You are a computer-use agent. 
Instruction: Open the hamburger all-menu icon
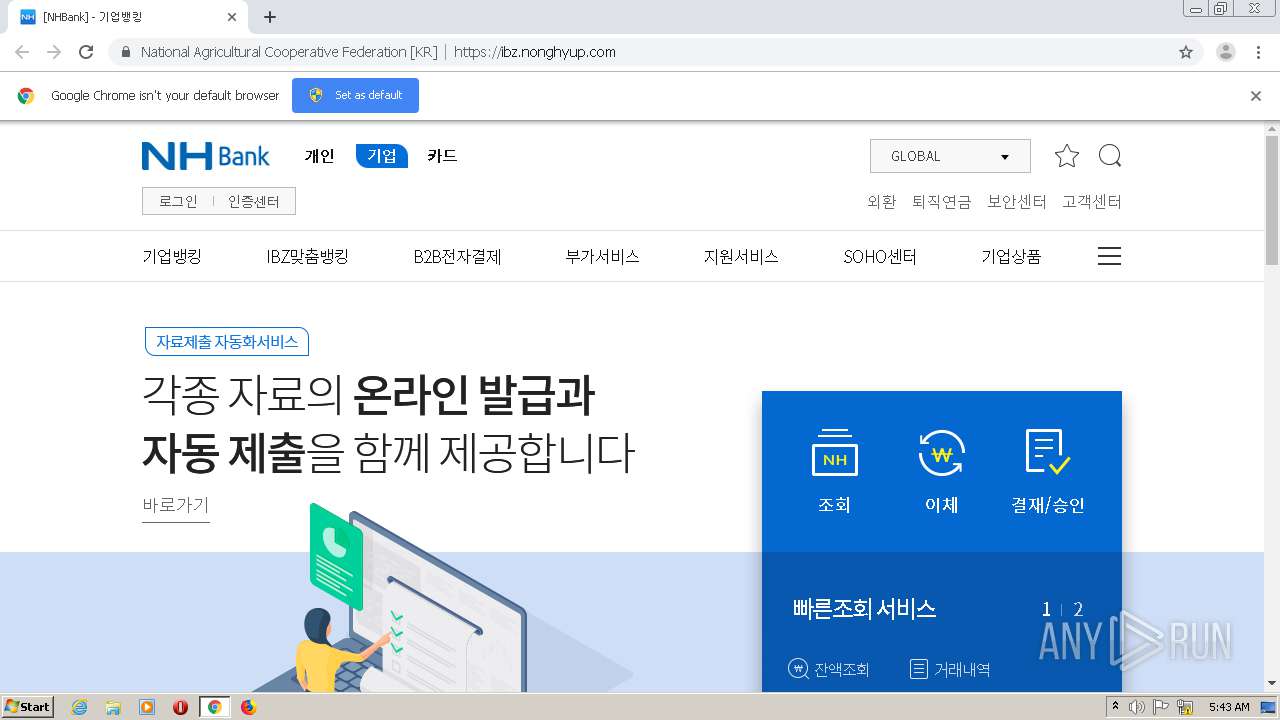1109,257
